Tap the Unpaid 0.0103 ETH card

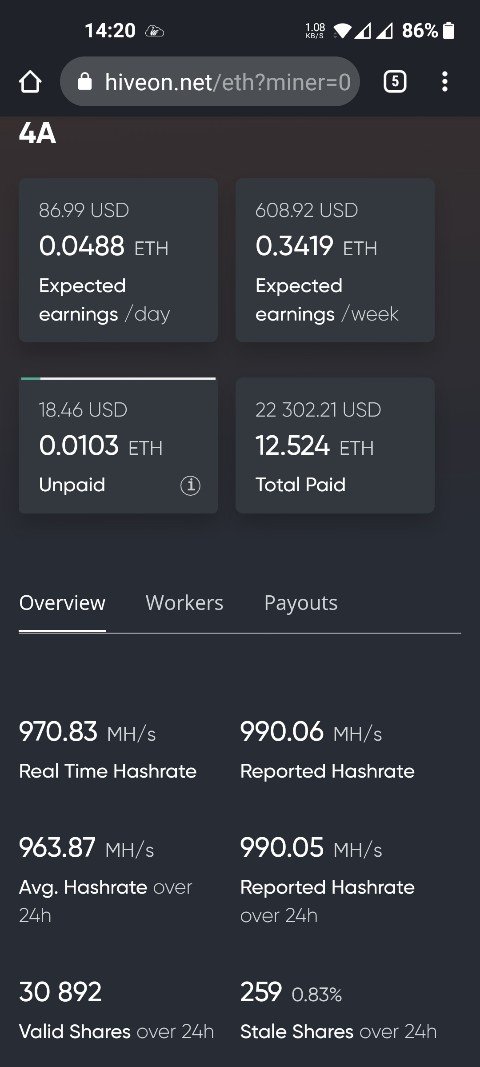pos(118,446)
